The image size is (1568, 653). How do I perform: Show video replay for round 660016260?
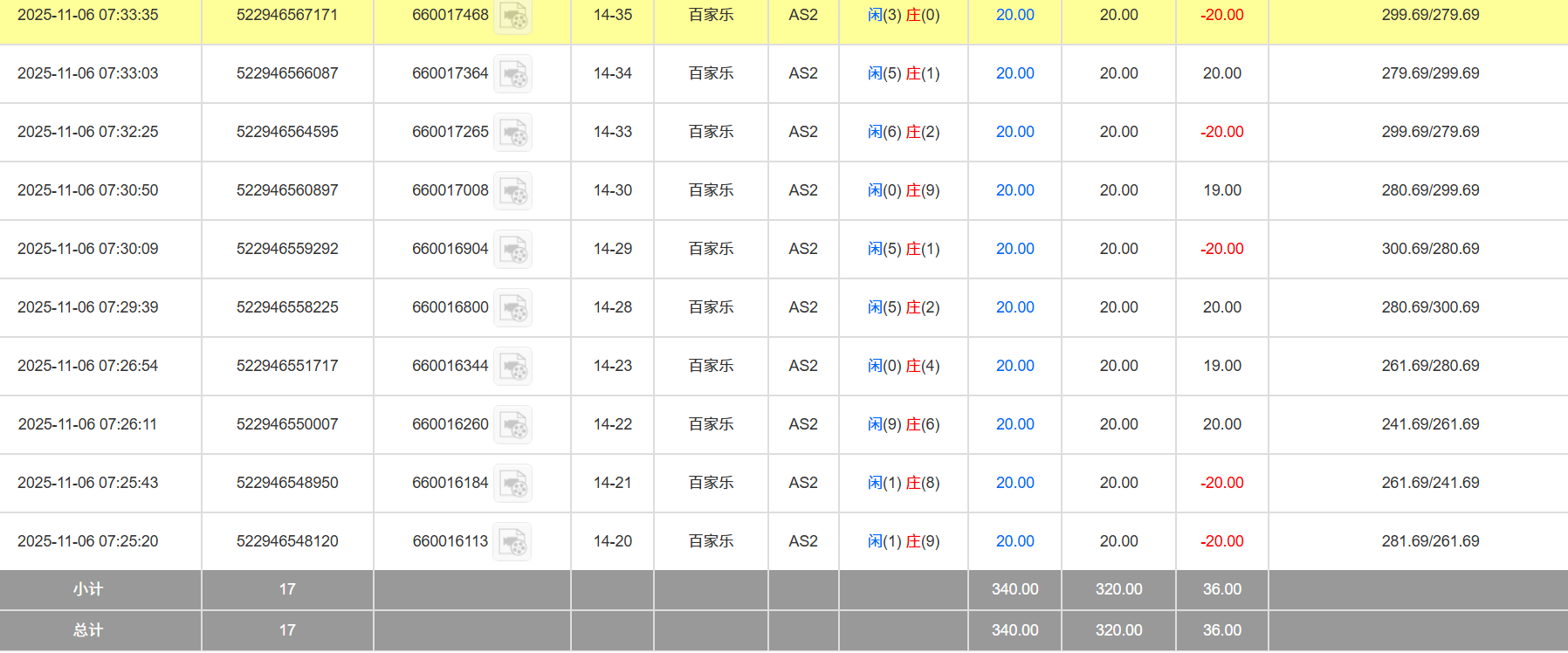pos(512,425)
